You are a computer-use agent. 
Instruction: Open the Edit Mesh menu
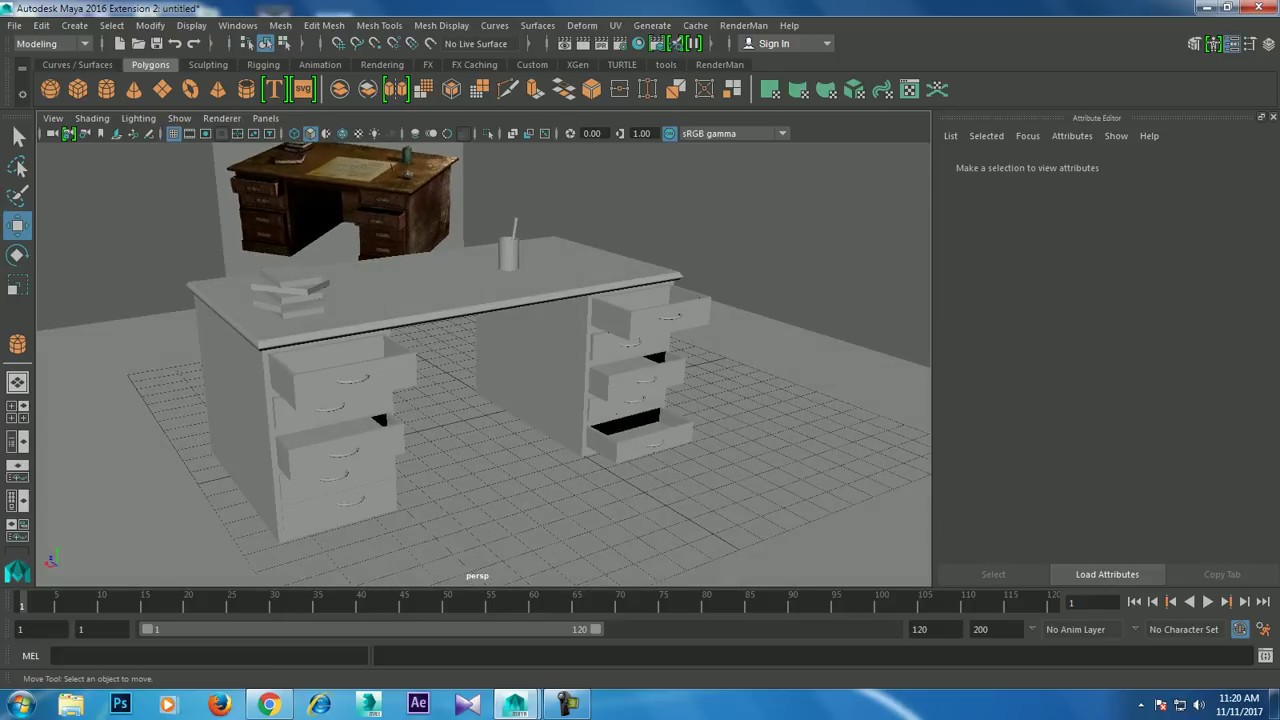pos(324,26)
